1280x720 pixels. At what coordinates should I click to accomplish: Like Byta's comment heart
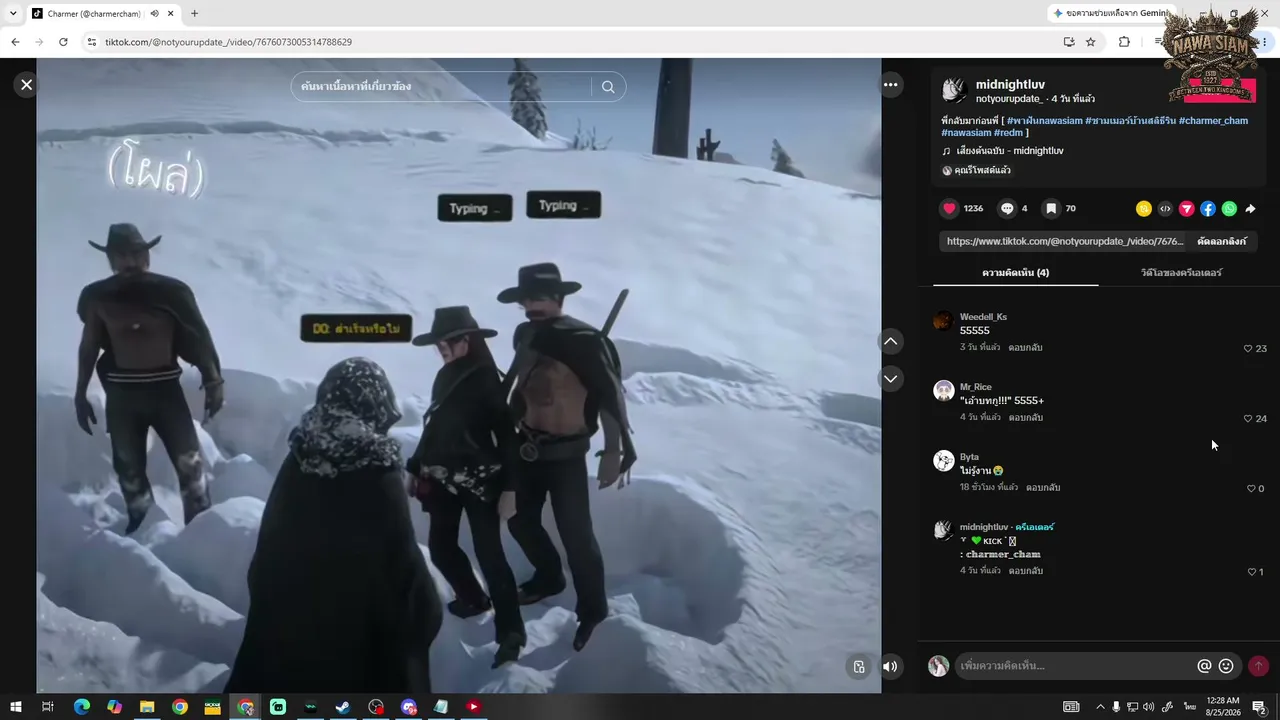click(x=1251, y=489)
